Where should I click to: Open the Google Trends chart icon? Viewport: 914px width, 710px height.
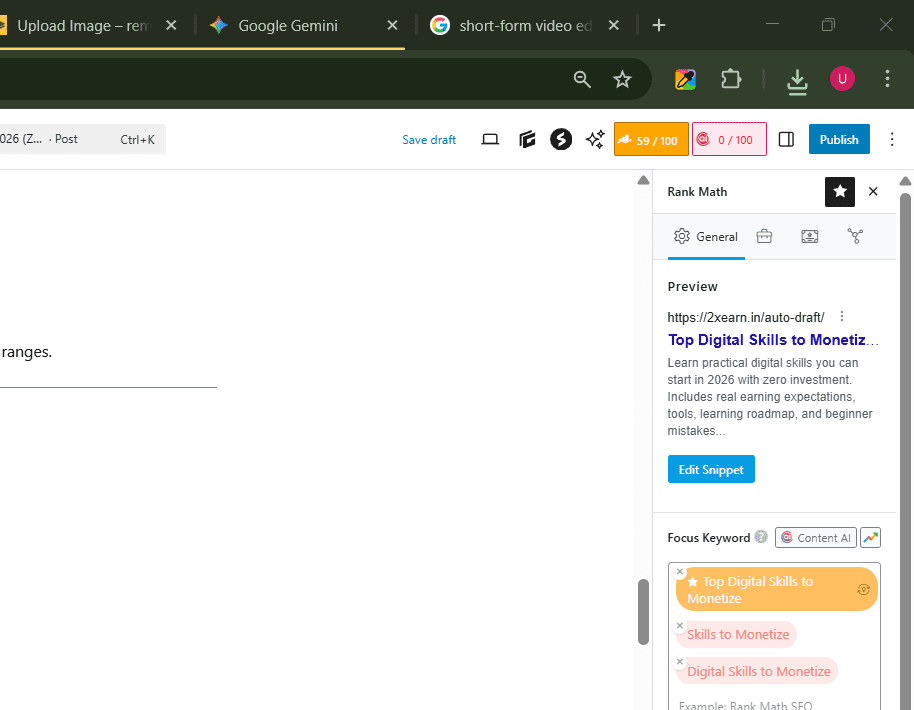pos(870,537)
